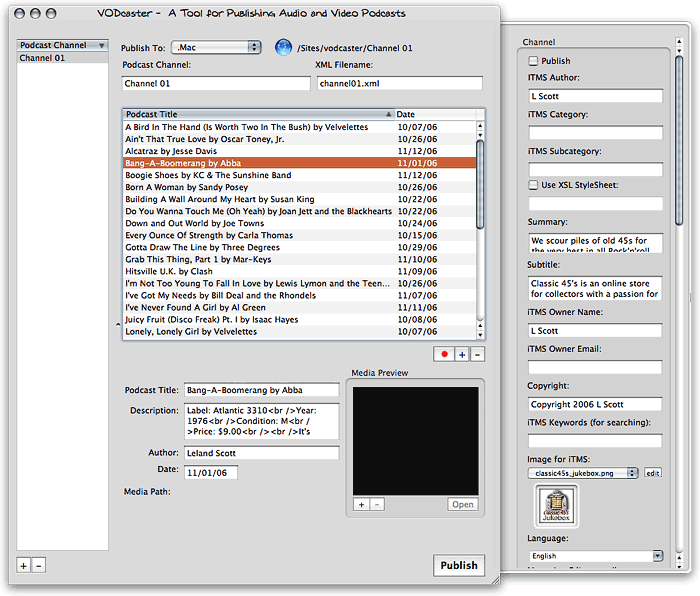Click the Podcast Channel name input field

(x=216, y=83)
